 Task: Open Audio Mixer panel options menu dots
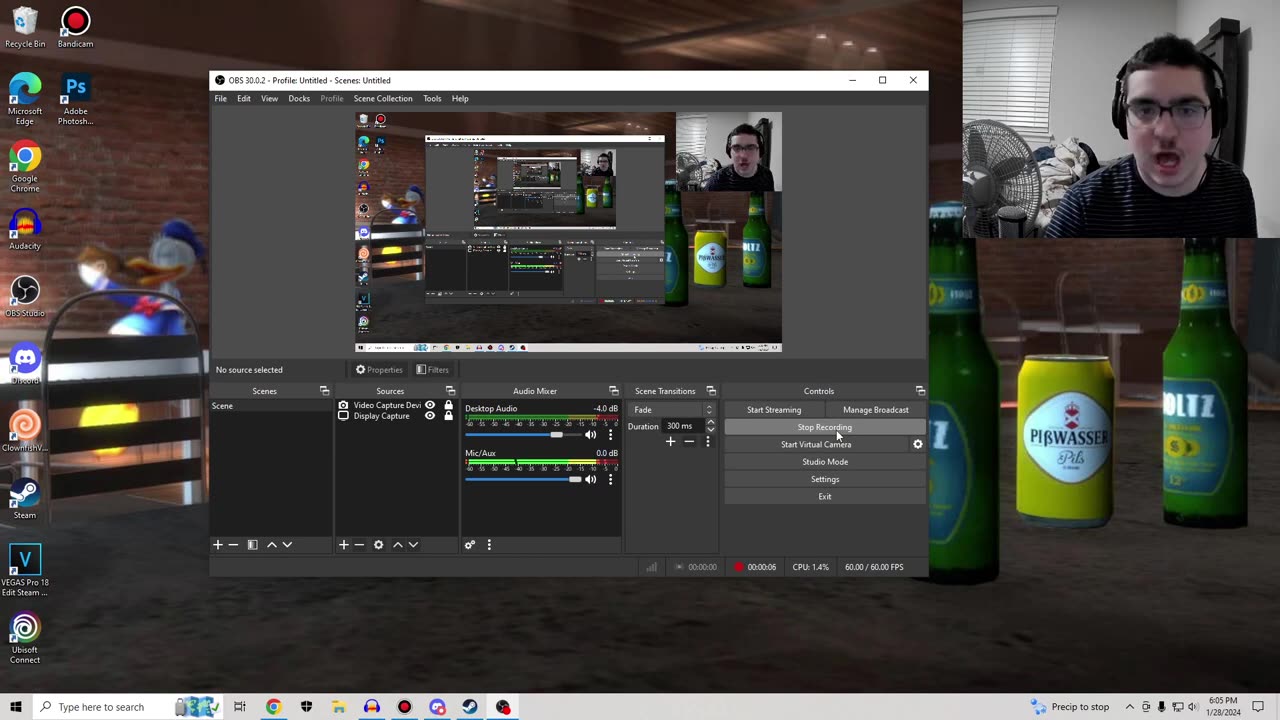pyautogui.click(x=489, y=545)
